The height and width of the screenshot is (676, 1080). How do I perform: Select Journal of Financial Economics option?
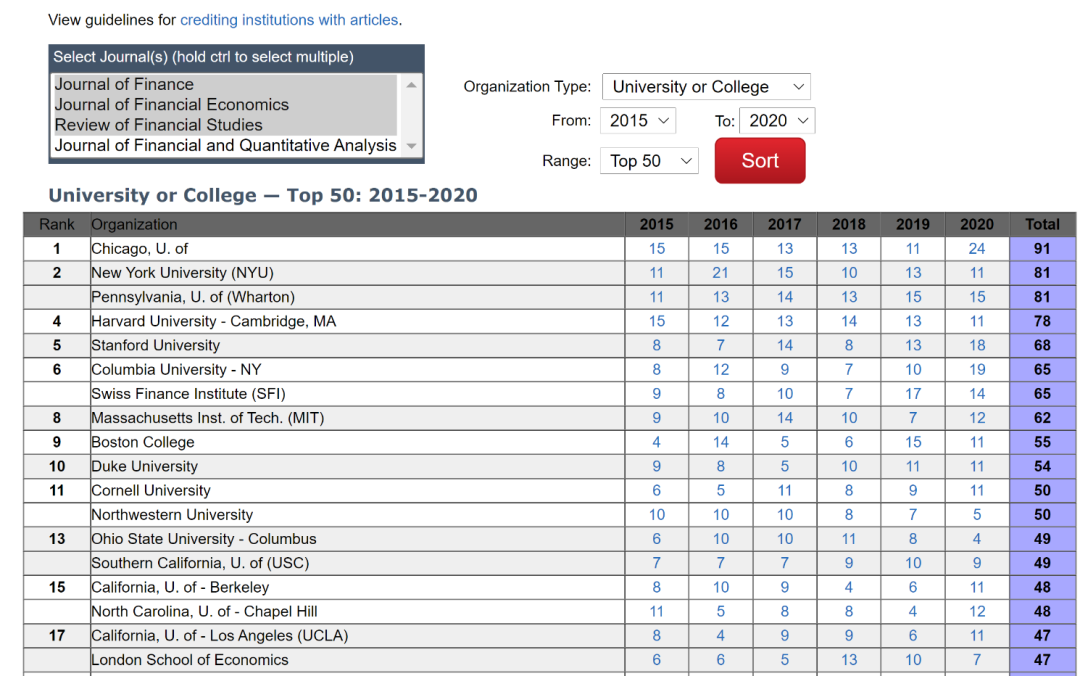coord(225,105)
